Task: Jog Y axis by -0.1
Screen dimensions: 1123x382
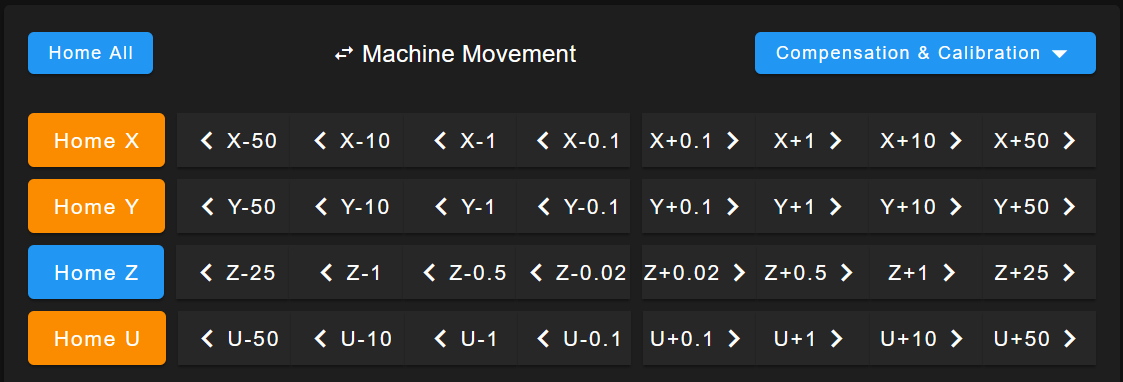Action: (573, 206)
